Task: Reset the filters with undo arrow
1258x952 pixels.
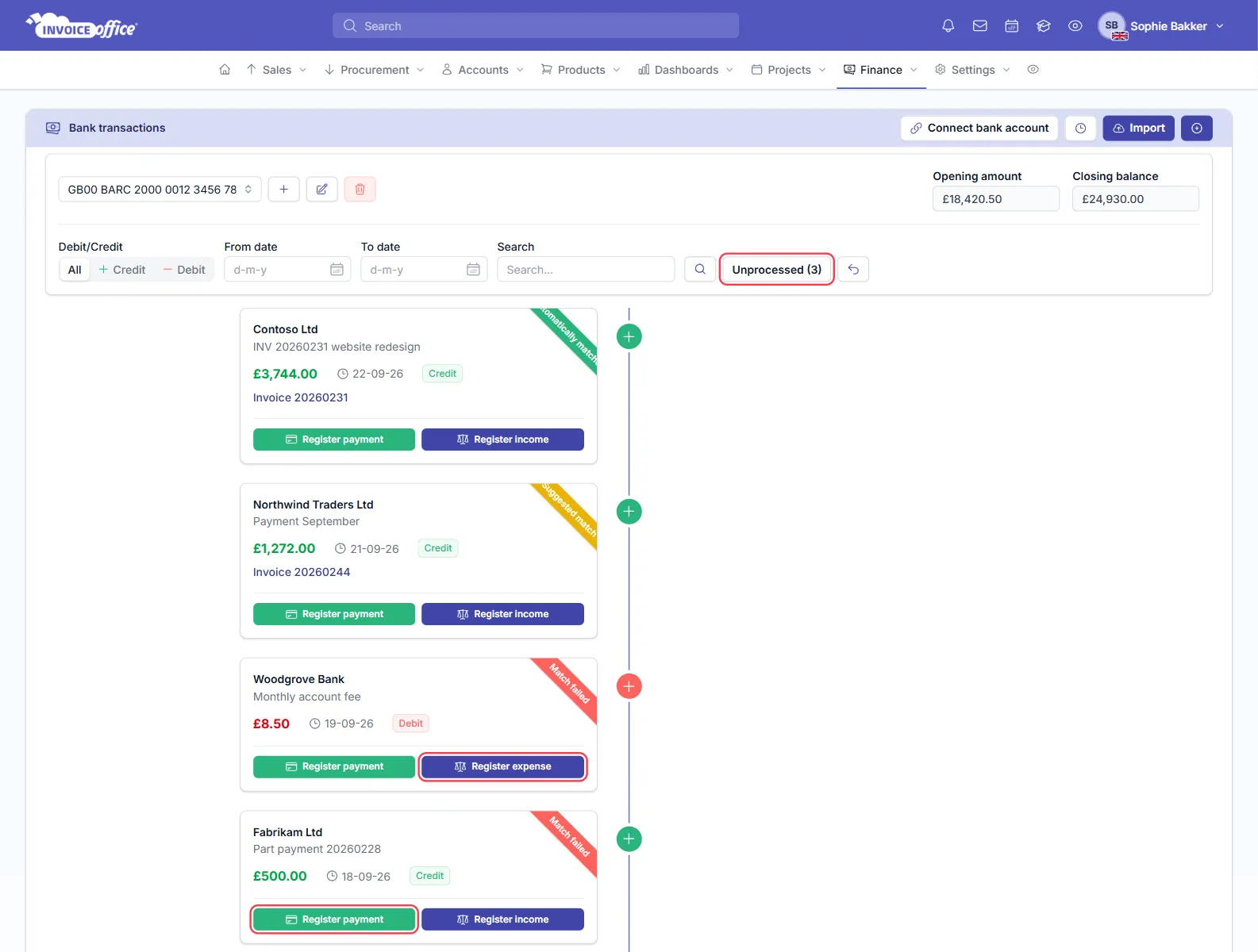Action: [x=853, y=270]
